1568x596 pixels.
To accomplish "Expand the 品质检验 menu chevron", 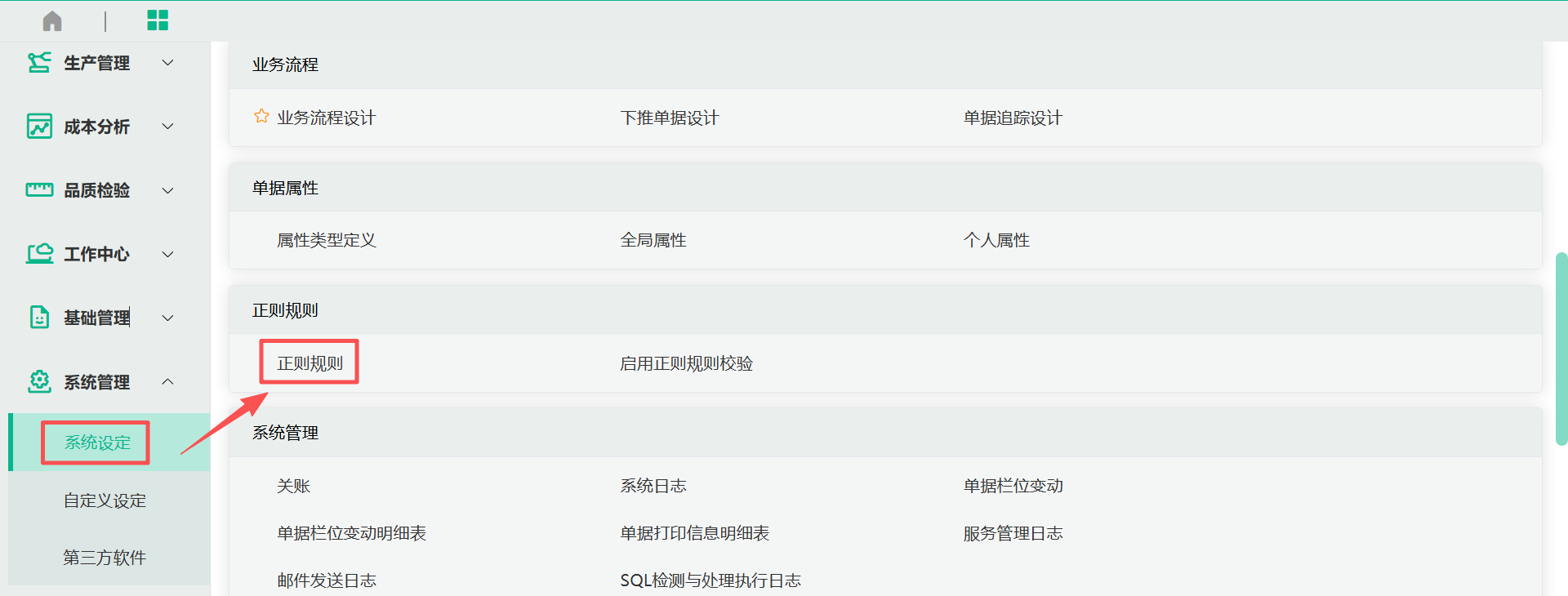I will coord(168,190).
